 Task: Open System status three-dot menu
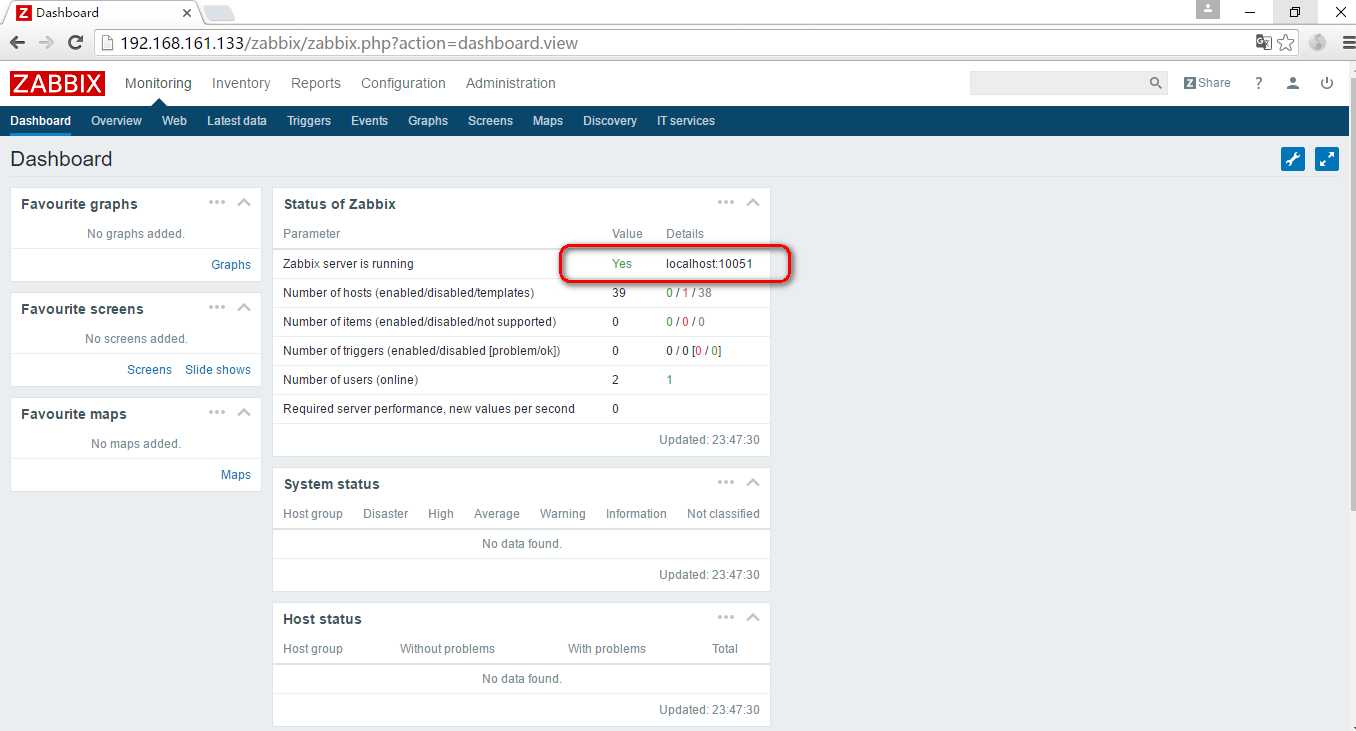point(726,483)
